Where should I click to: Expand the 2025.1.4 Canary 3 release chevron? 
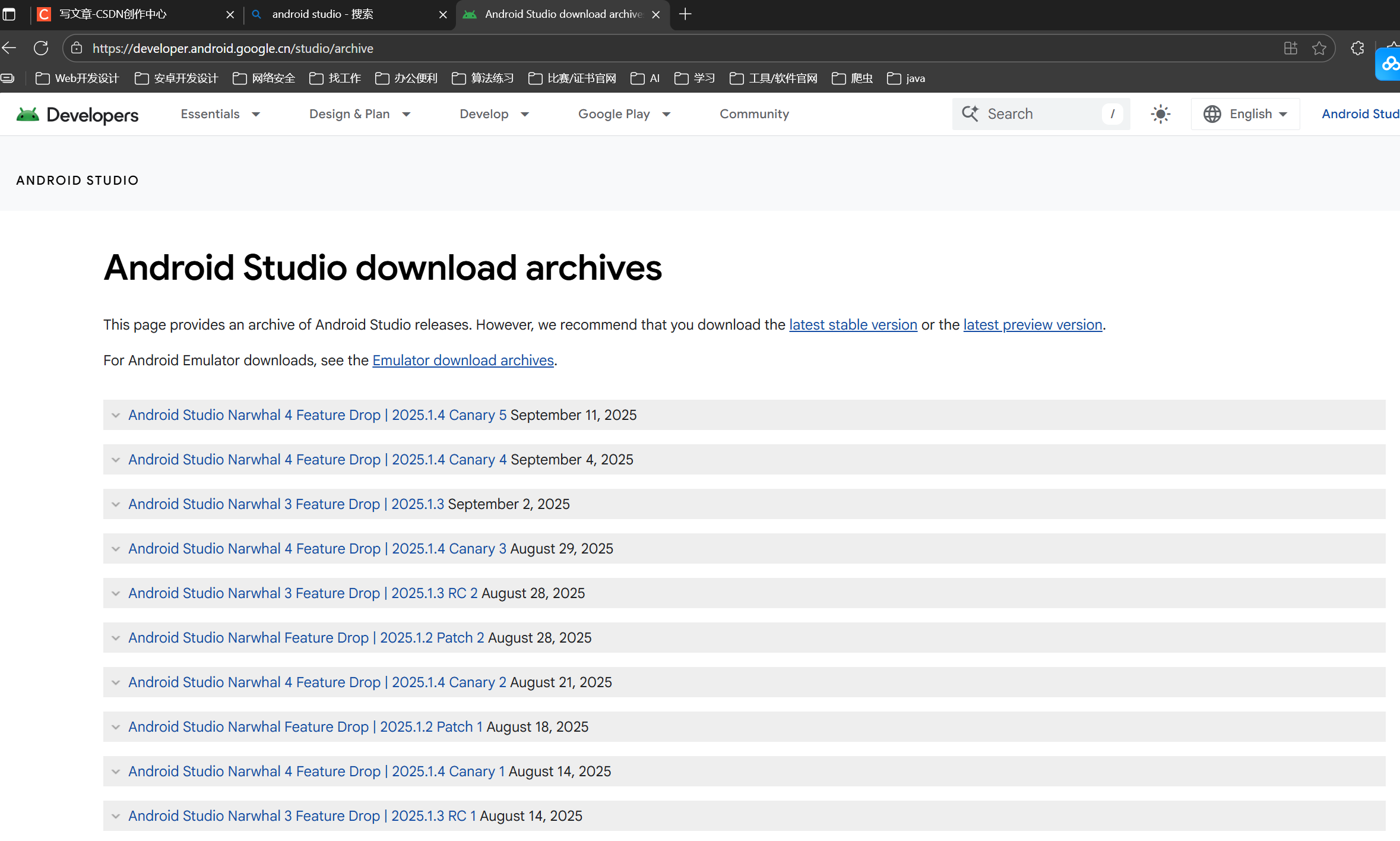(116, 549)
